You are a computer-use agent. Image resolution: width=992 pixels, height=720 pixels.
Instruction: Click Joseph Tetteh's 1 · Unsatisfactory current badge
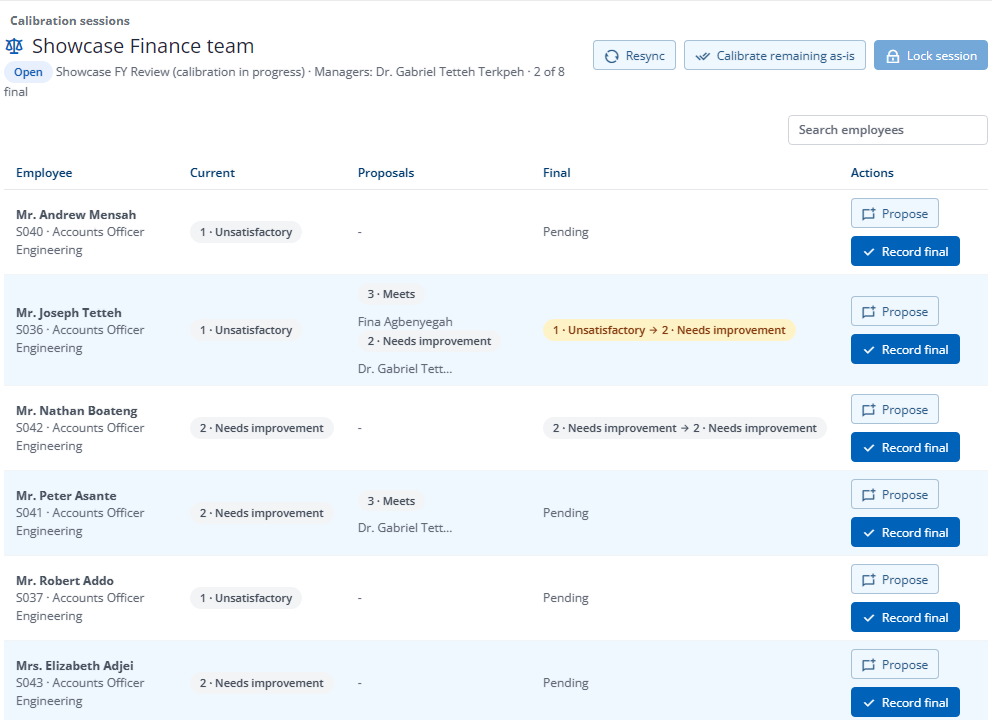246,330
